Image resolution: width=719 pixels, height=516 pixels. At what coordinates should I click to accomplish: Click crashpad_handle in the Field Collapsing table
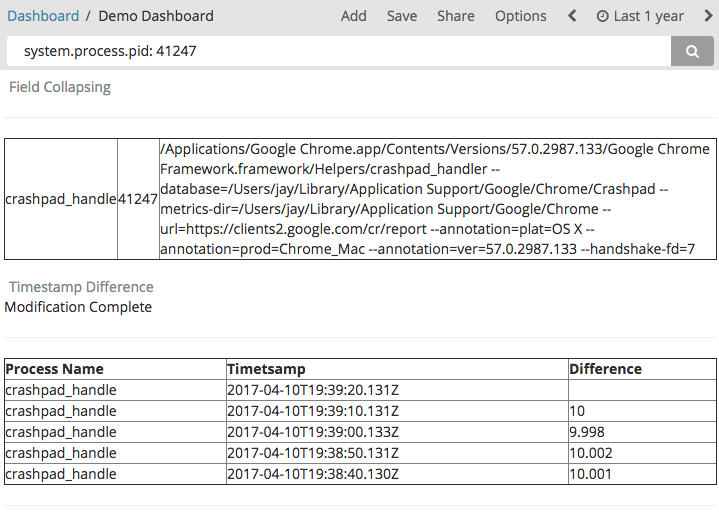click(x=61, y=199)
